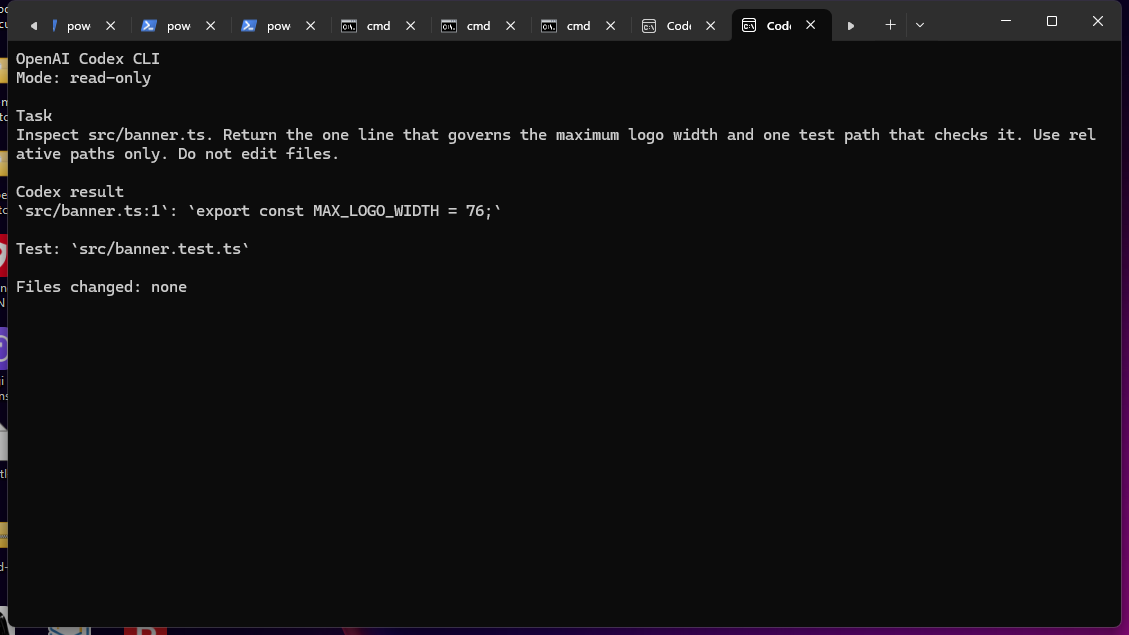
Task: Click the PowerShell icon on middle pow tab
Action: (x=149, y=26)
